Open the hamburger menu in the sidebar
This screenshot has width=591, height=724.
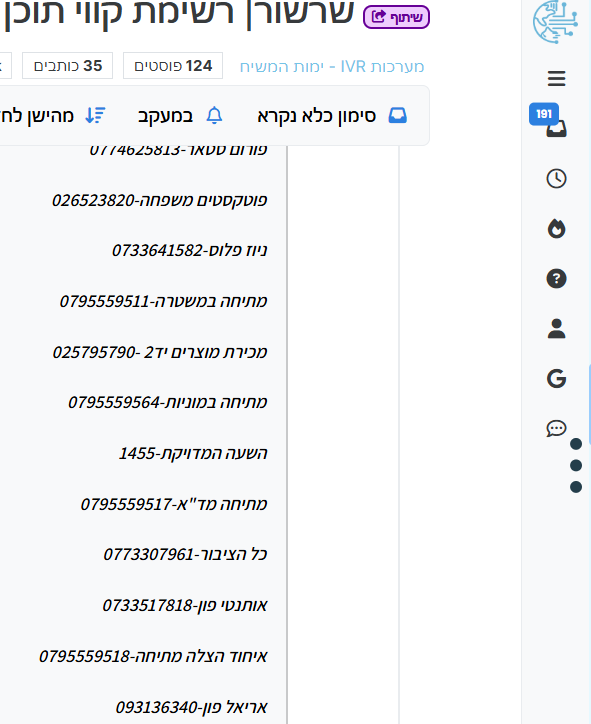coord(556,78)
